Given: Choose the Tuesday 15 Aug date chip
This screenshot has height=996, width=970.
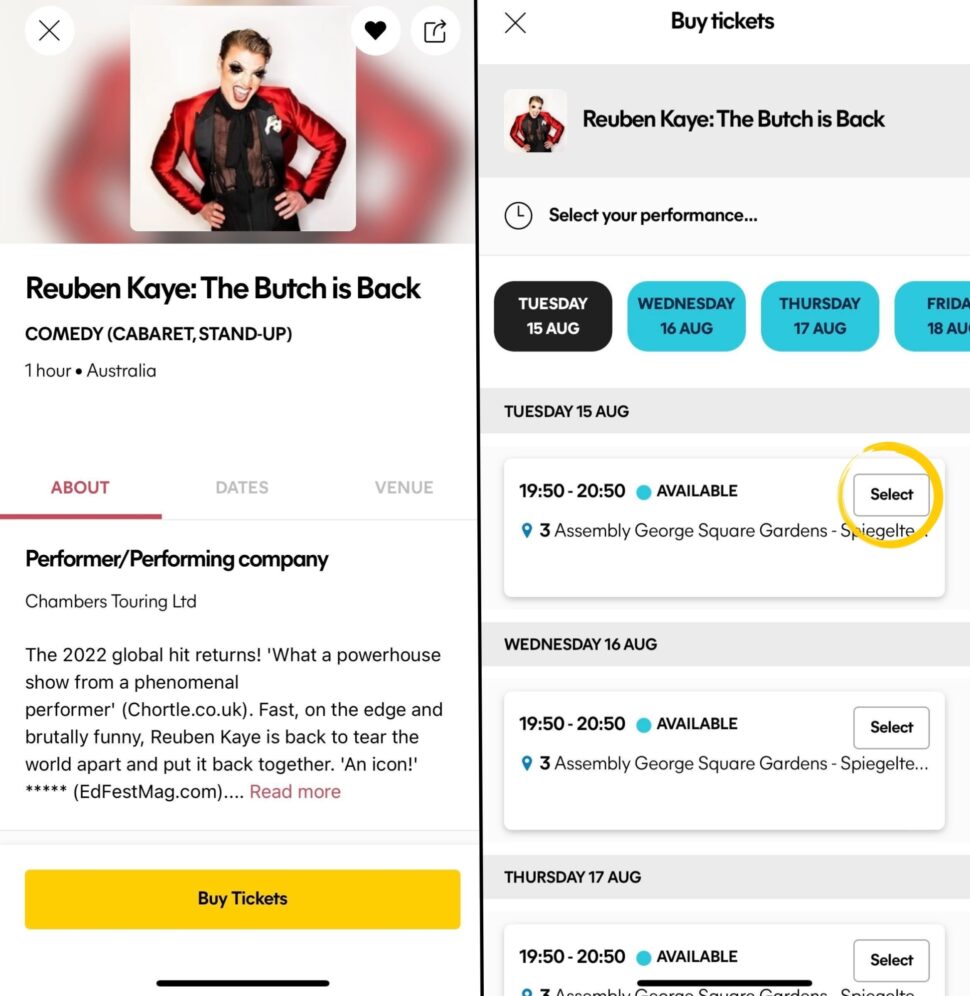Looking at the screenshot, I should [x=553, y=316].
